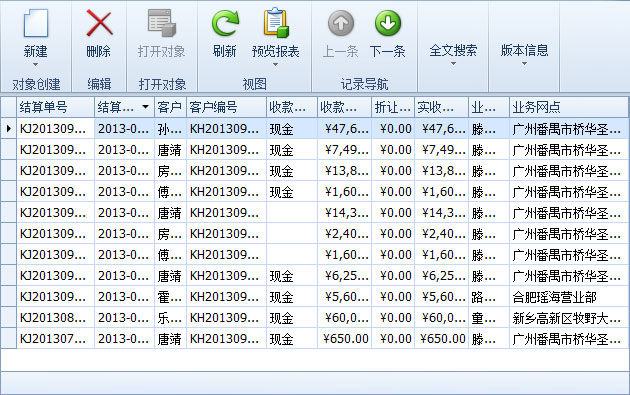The width and height of the screenshot is (630, 395).
Task: Click the 预览报表 clipboard icon
Action: pyautogui.click(x=276, y=23)
